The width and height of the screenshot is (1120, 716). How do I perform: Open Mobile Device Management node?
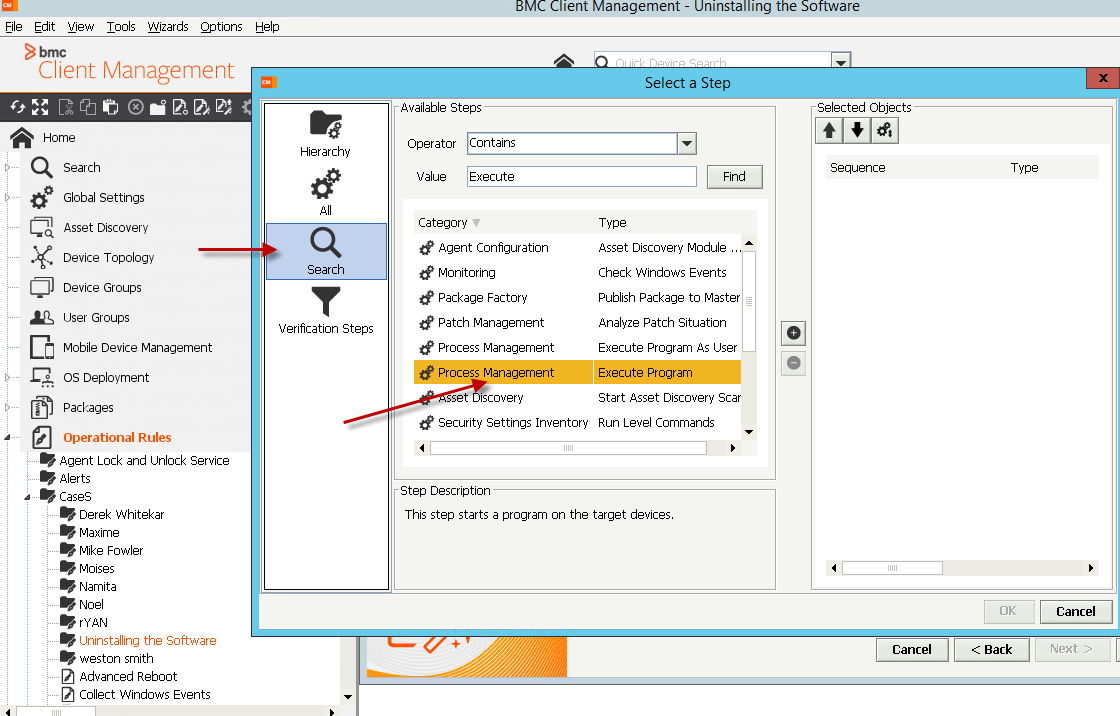[137, 347]
